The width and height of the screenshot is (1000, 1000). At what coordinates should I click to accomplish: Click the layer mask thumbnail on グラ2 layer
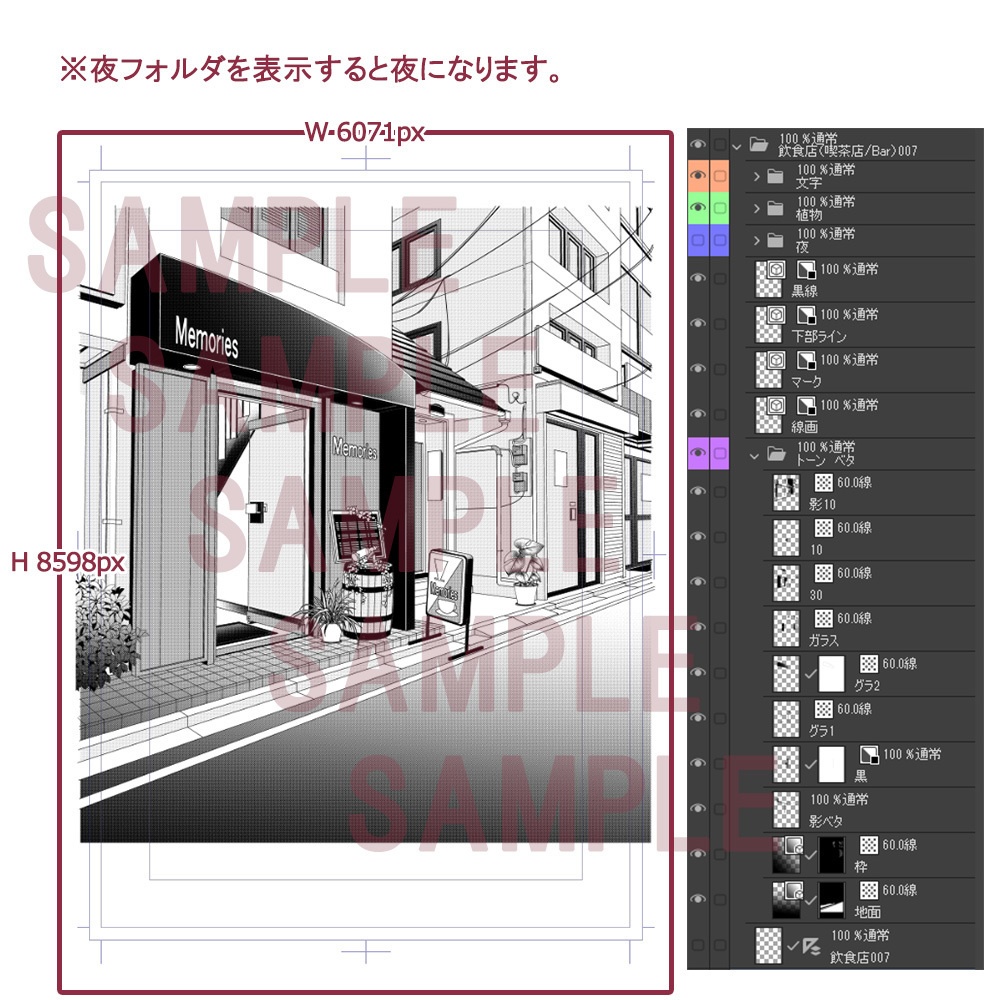832,674
